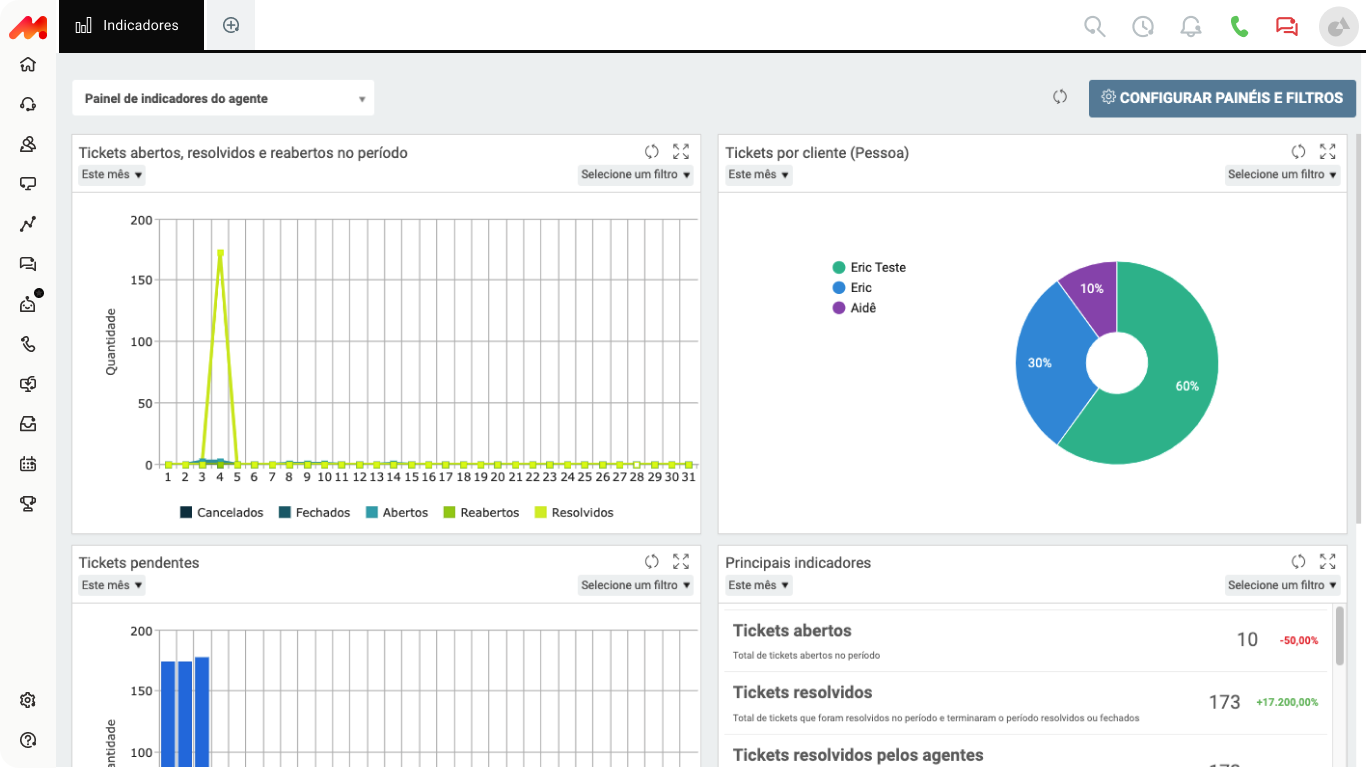Open the help question mark icon
Screen dimensions: 1366x768
pyautogui.click(x=28, y=740)
